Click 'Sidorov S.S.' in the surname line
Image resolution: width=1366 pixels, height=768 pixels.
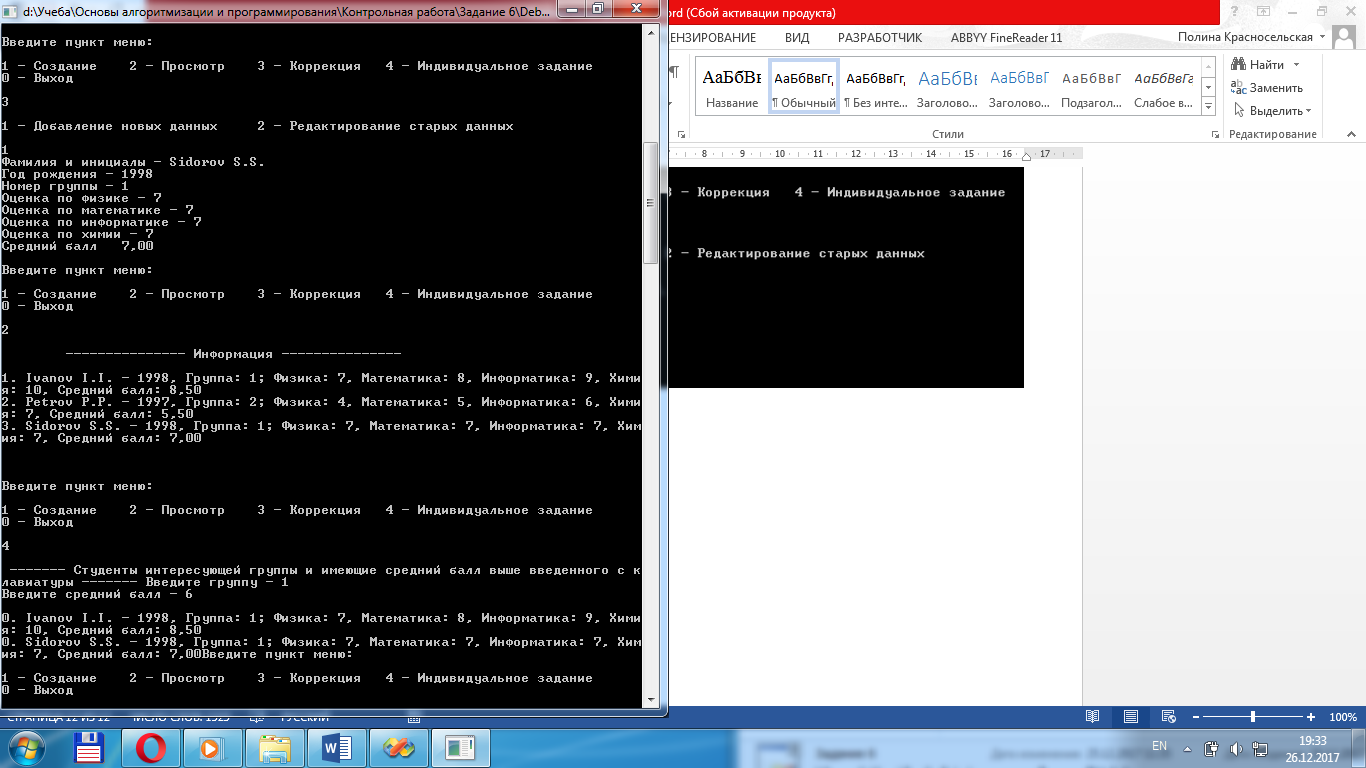(x=217, y=161)
